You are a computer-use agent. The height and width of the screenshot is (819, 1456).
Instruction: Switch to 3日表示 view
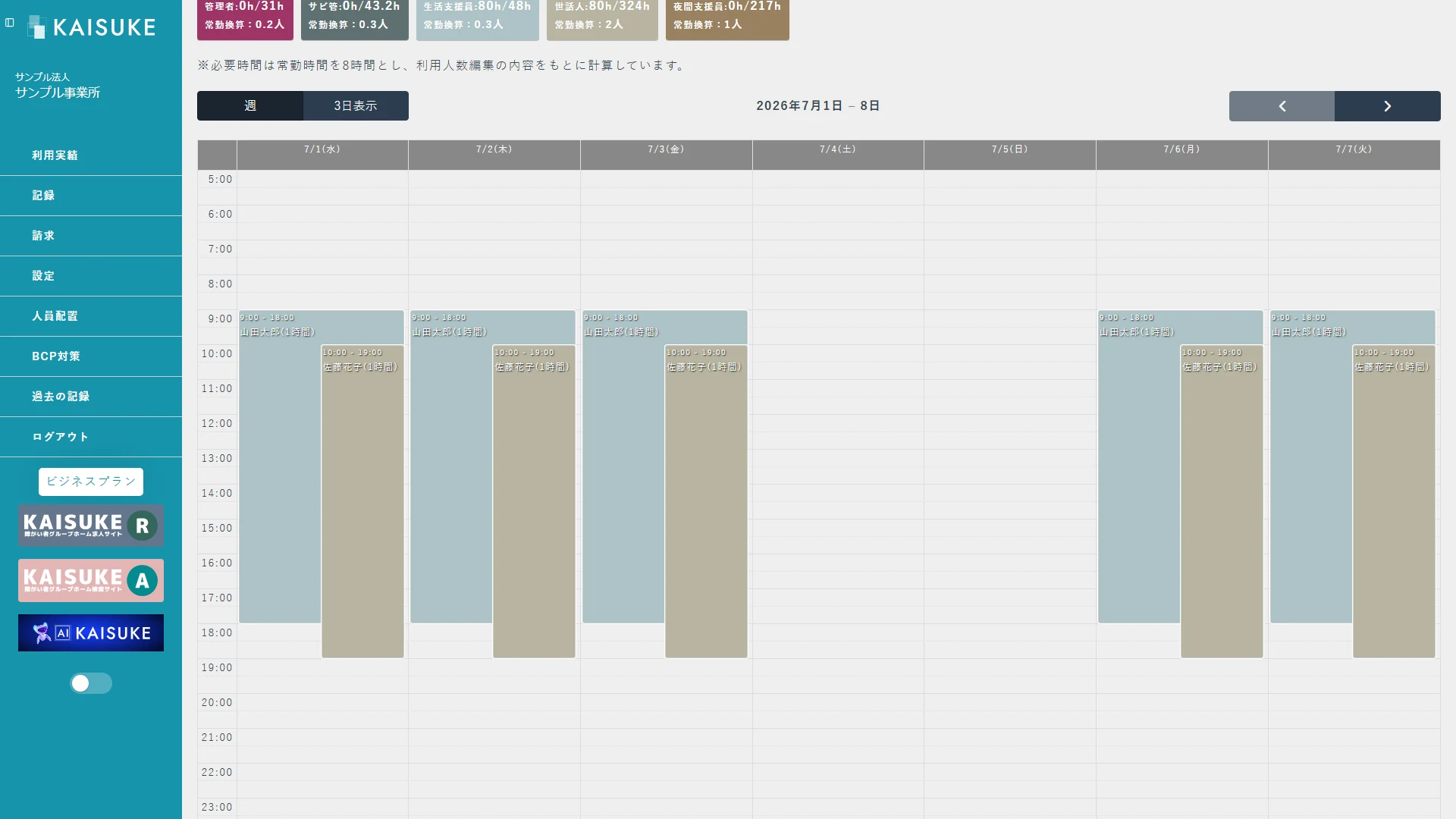356,106
